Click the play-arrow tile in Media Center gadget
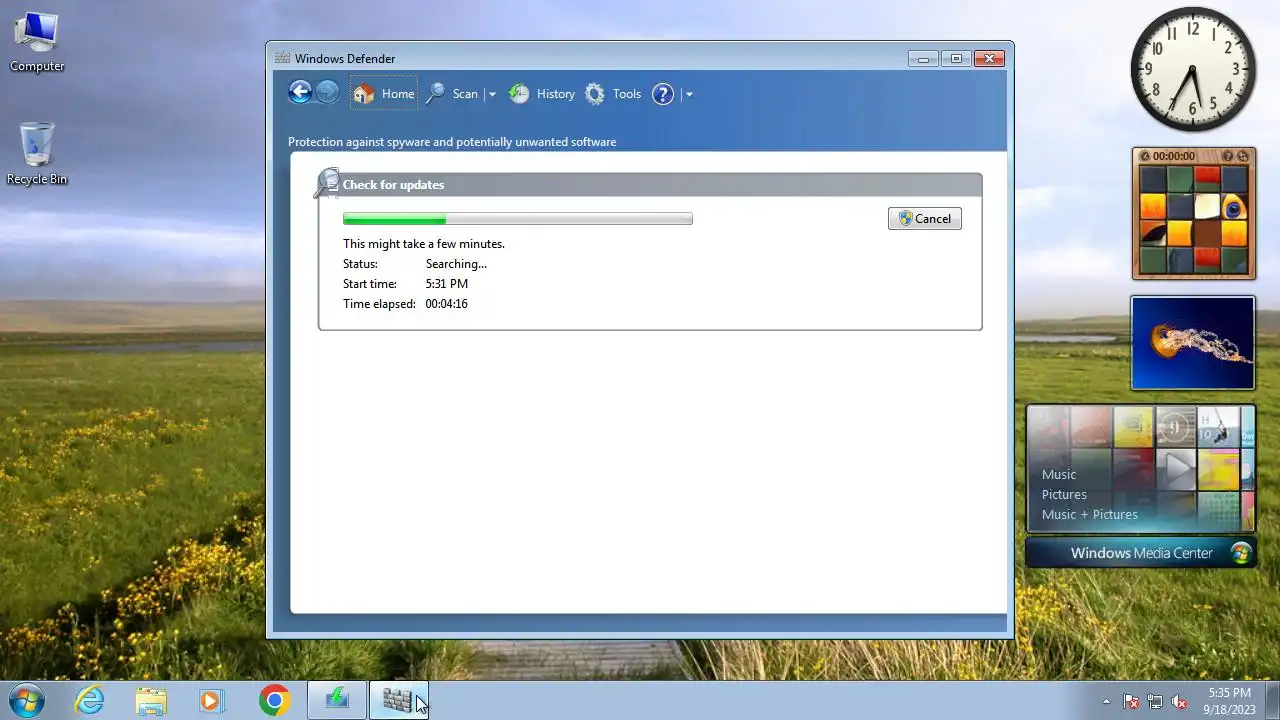The height and width of the screenshot is (720, 1280). coord(1176,468)
